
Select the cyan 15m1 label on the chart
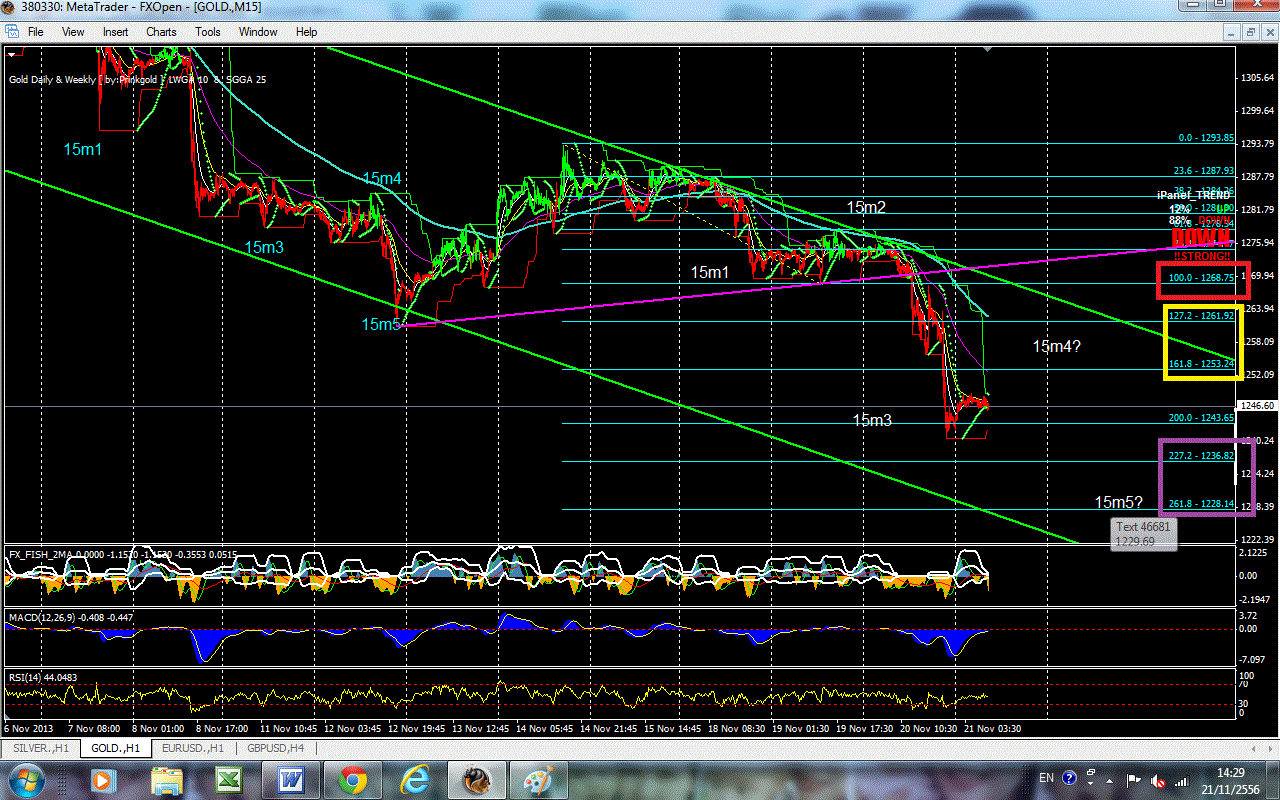point(83,149)
